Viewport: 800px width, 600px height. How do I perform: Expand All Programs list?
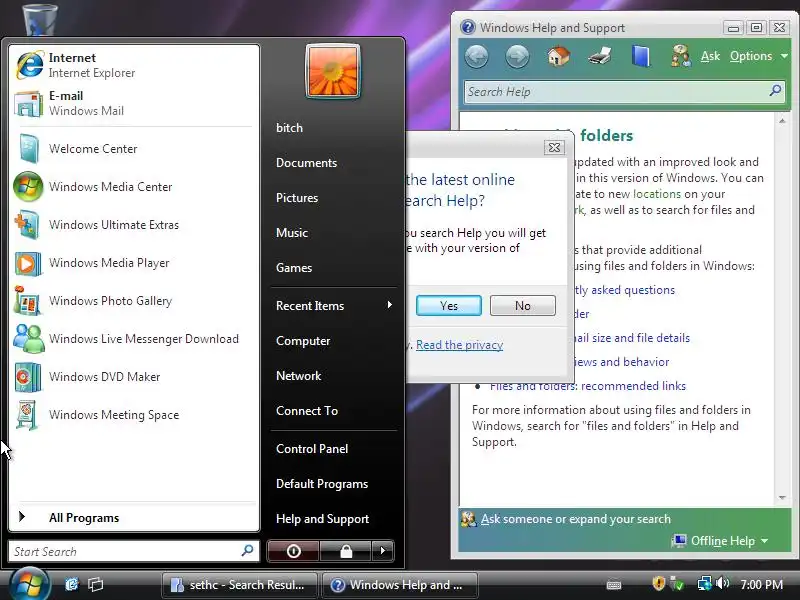point(134,517)
